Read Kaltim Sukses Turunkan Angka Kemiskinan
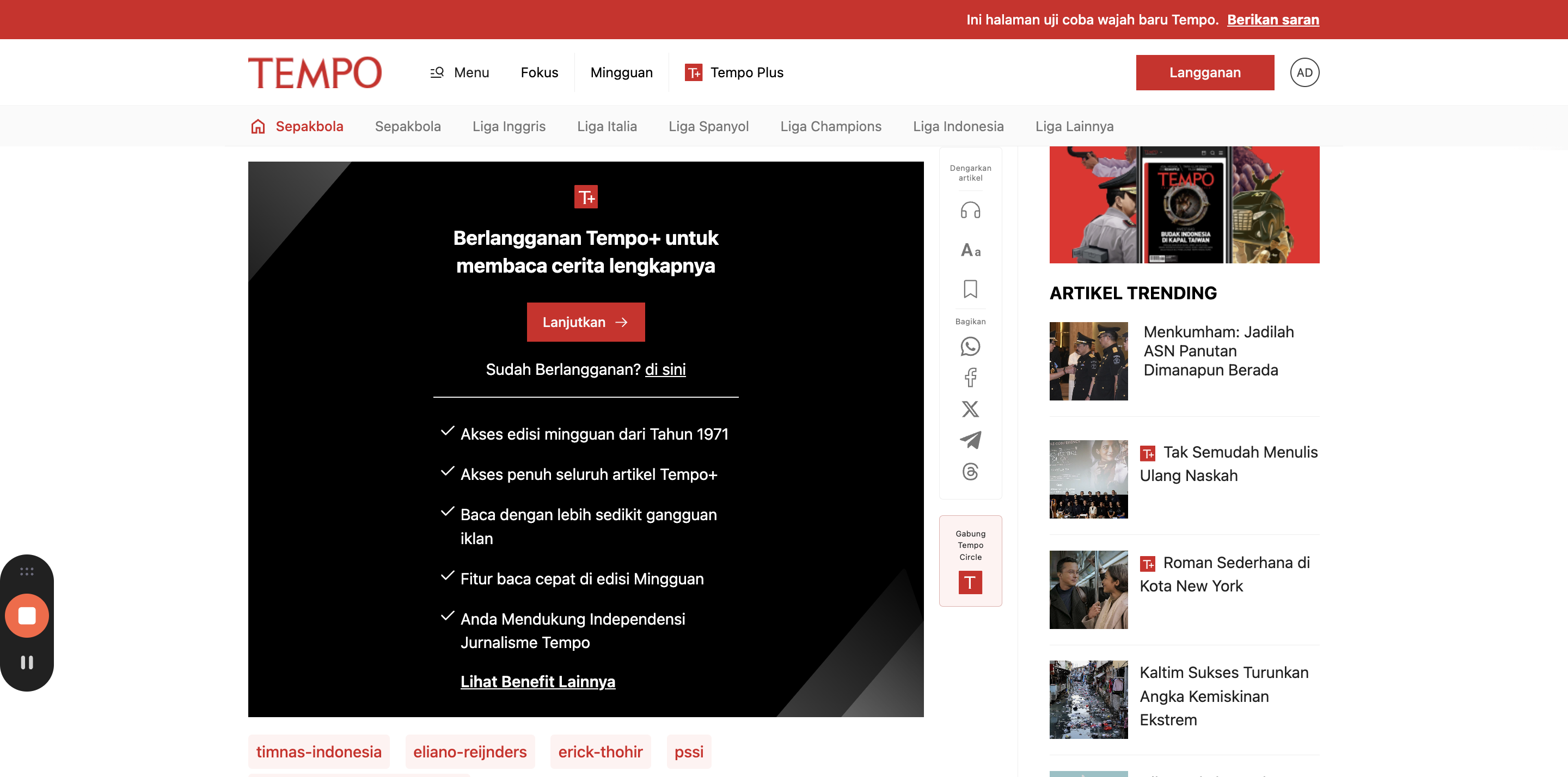The image size is (1568, 777). (1224, 696)
